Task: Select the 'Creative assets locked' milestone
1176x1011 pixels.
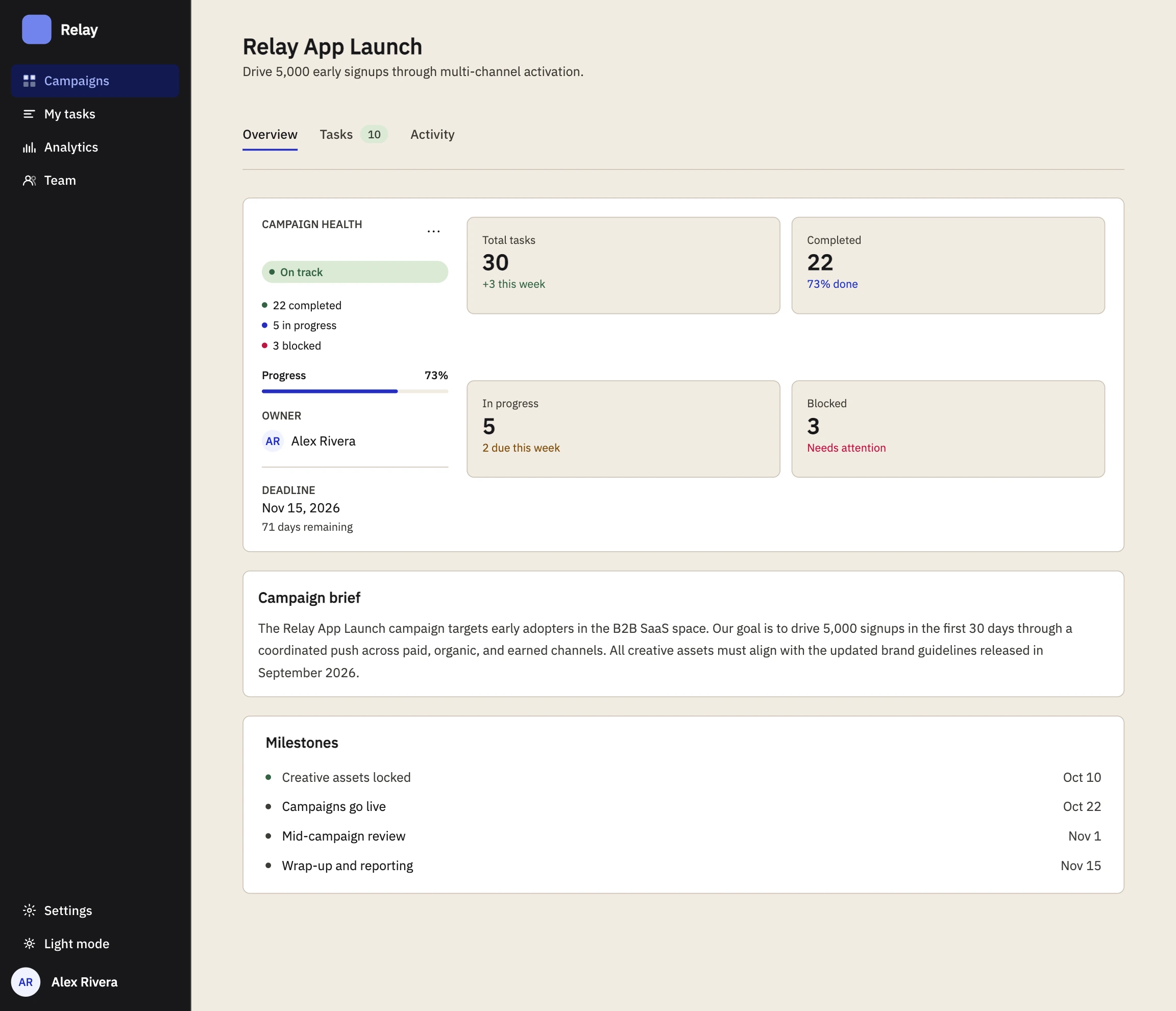Action: pyautogui.click(x=683, y=778)
